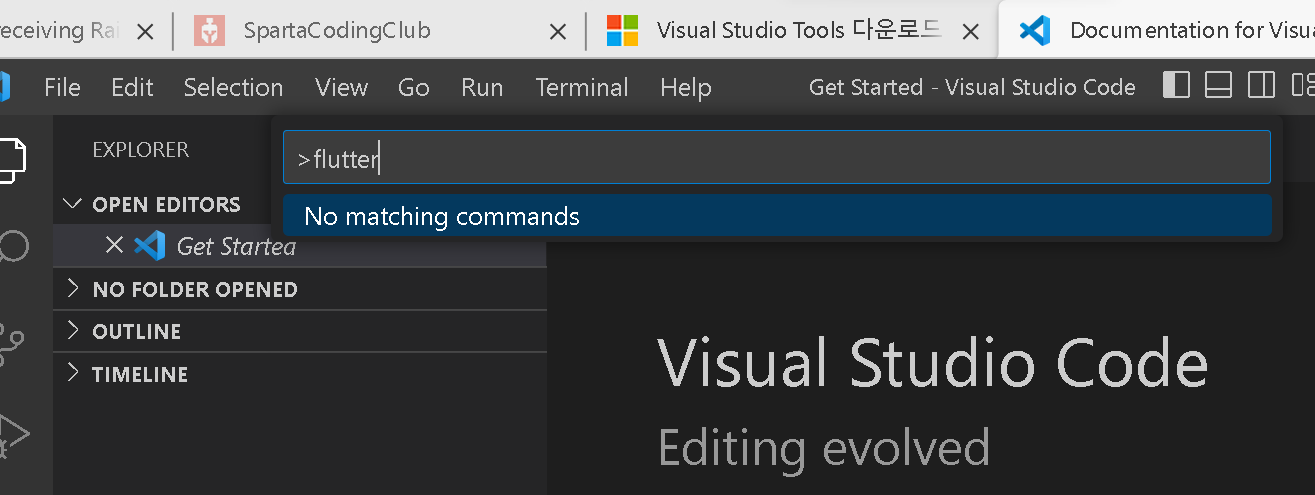This screenshot has width=1315, height=495.
Task: Close the Get Started editor in Open Editors
Action: (114, 245)
